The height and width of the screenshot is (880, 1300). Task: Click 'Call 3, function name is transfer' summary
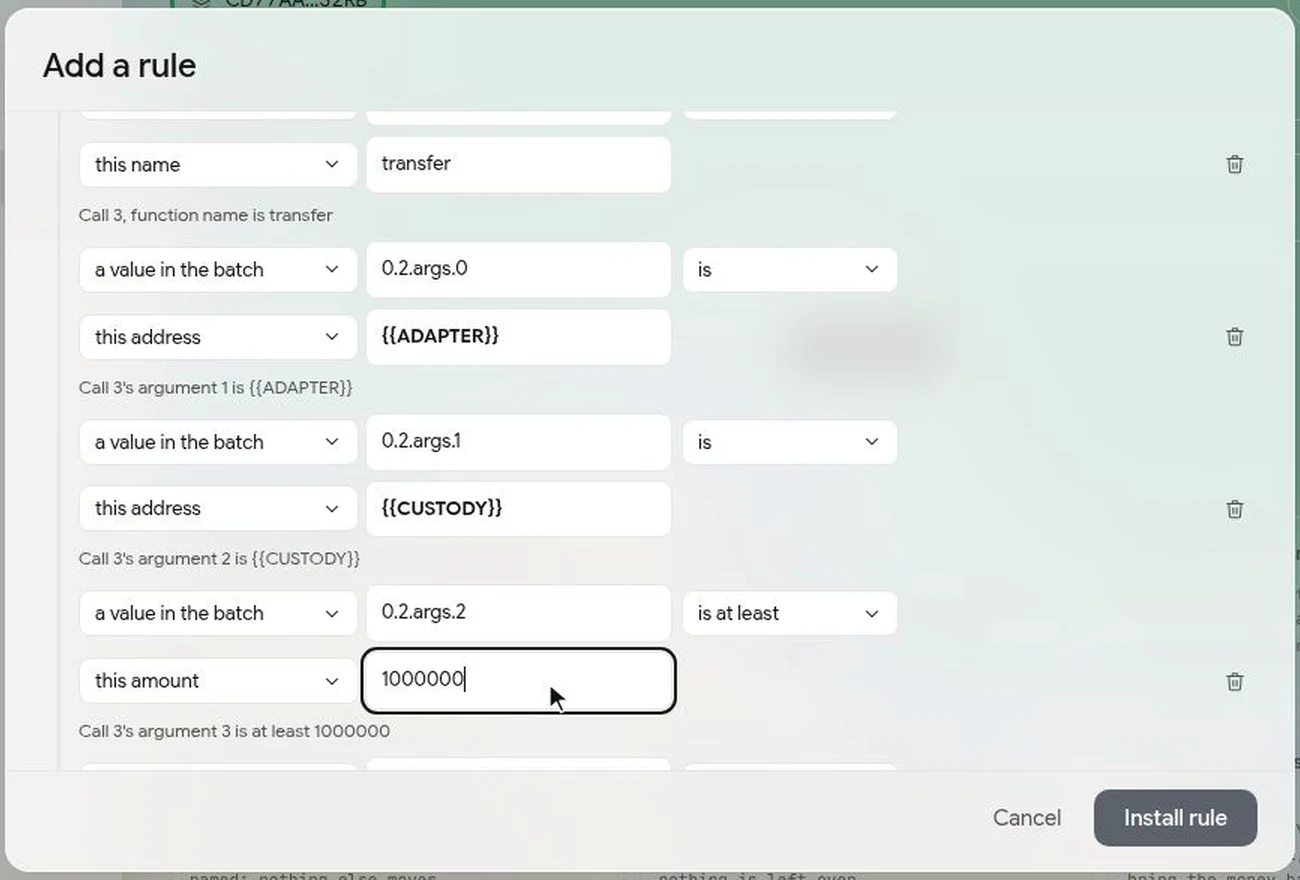(x=206, y=215)
